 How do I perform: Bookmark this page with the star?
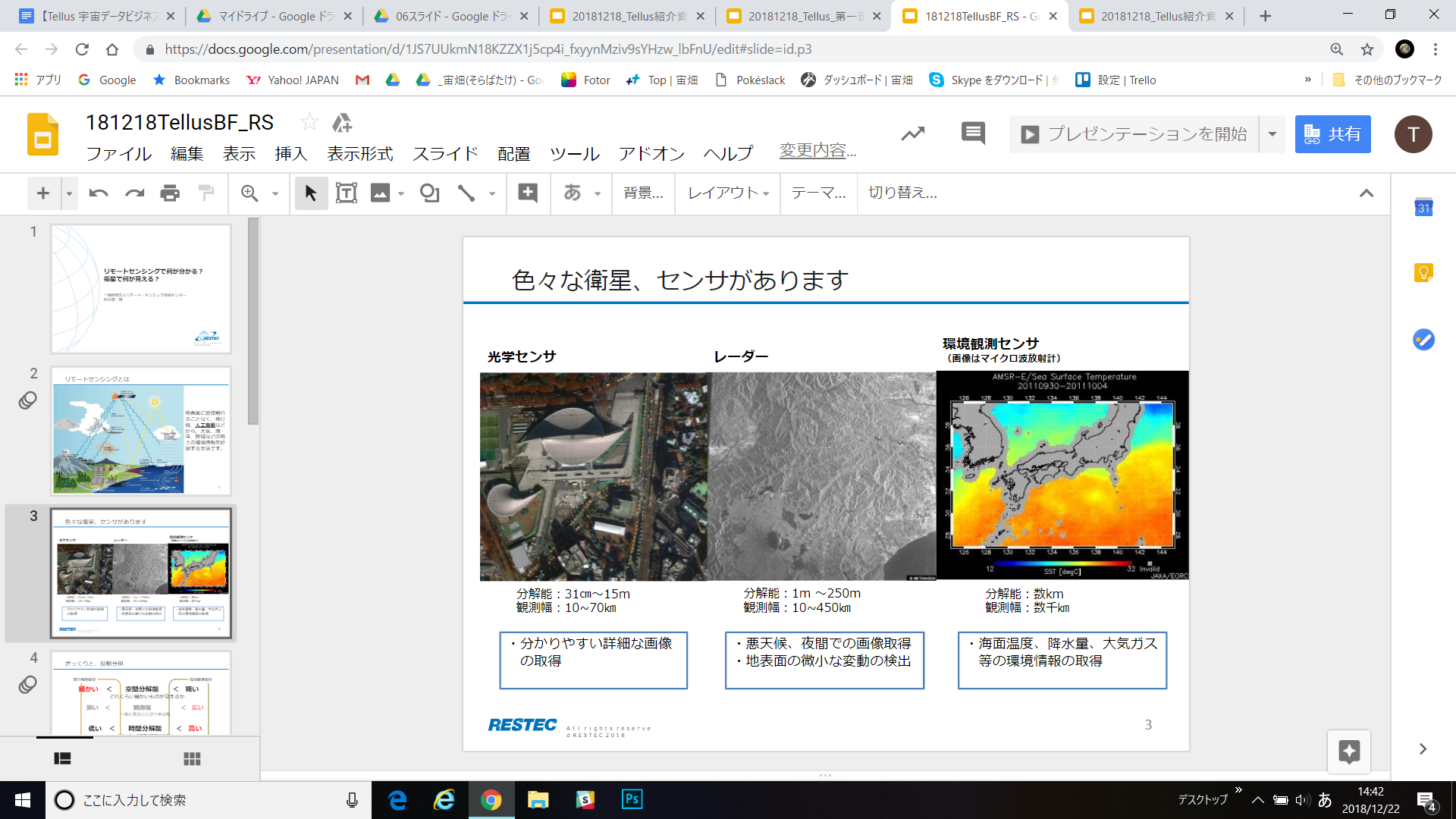click(1367, 49)
